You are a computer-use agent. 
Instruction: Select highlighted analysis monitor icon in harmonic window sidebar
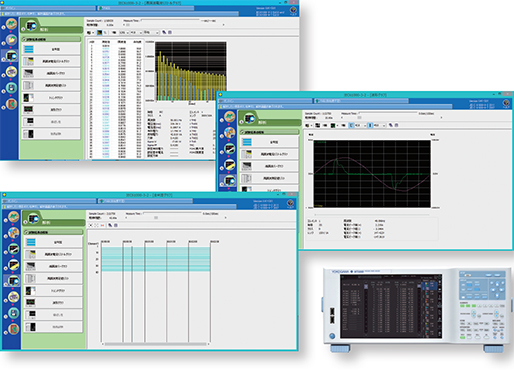point(11,56)
